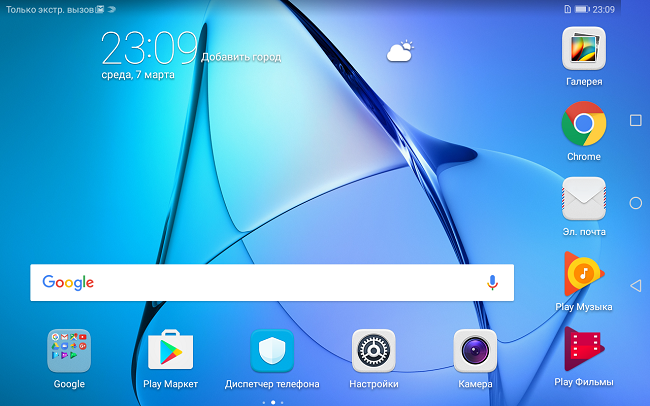Tap the recent apps square button
Image resolution: width=650 pixels, height=406 pixels.
click(x=635, y=120)
